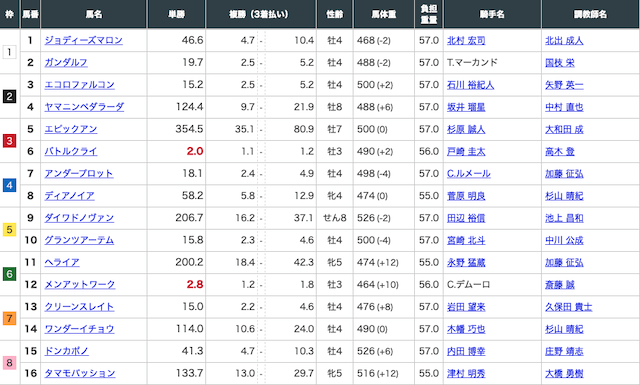Open jockey 田辺 裕信 page
This screenshot has width=640, height=385.
(x=466, y=218)
